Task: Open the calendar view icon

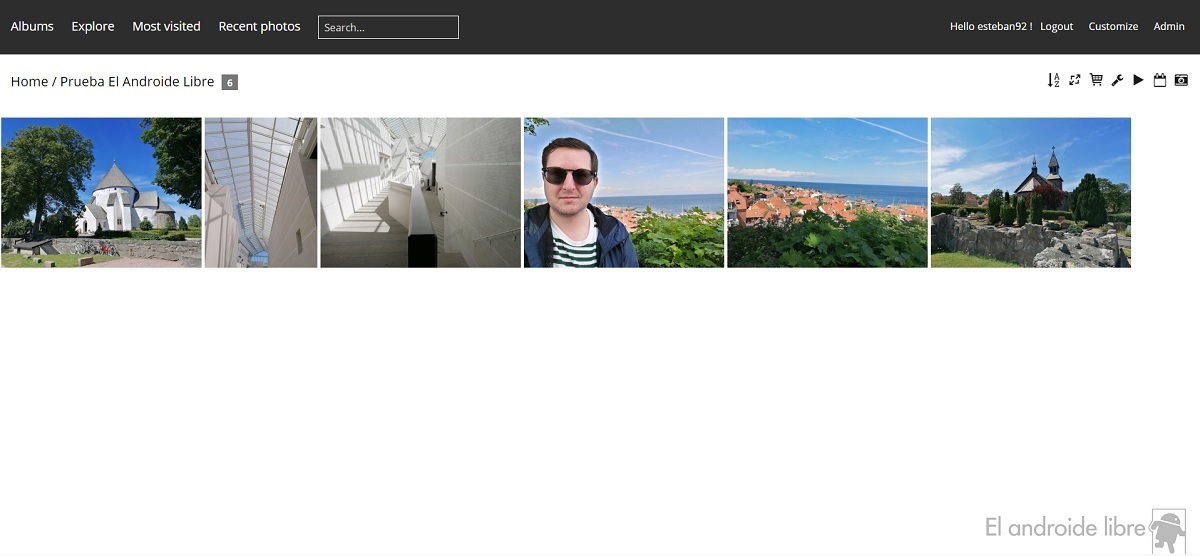Action: pos(1160,80)
